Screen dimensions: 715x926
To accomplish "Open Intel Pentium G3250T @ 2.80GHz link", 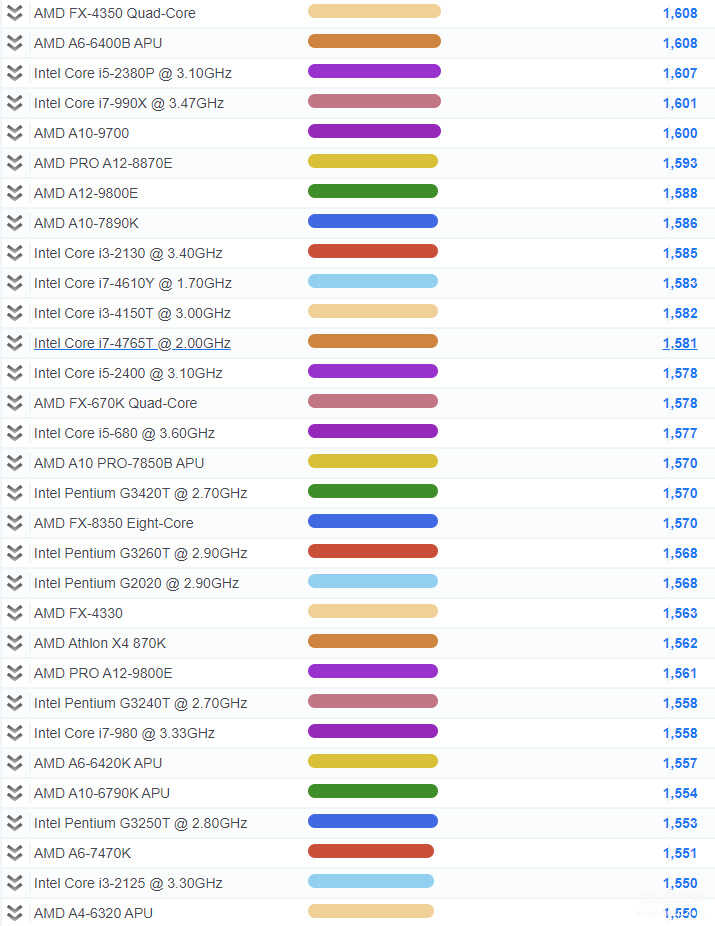I will tap(141, 823).
